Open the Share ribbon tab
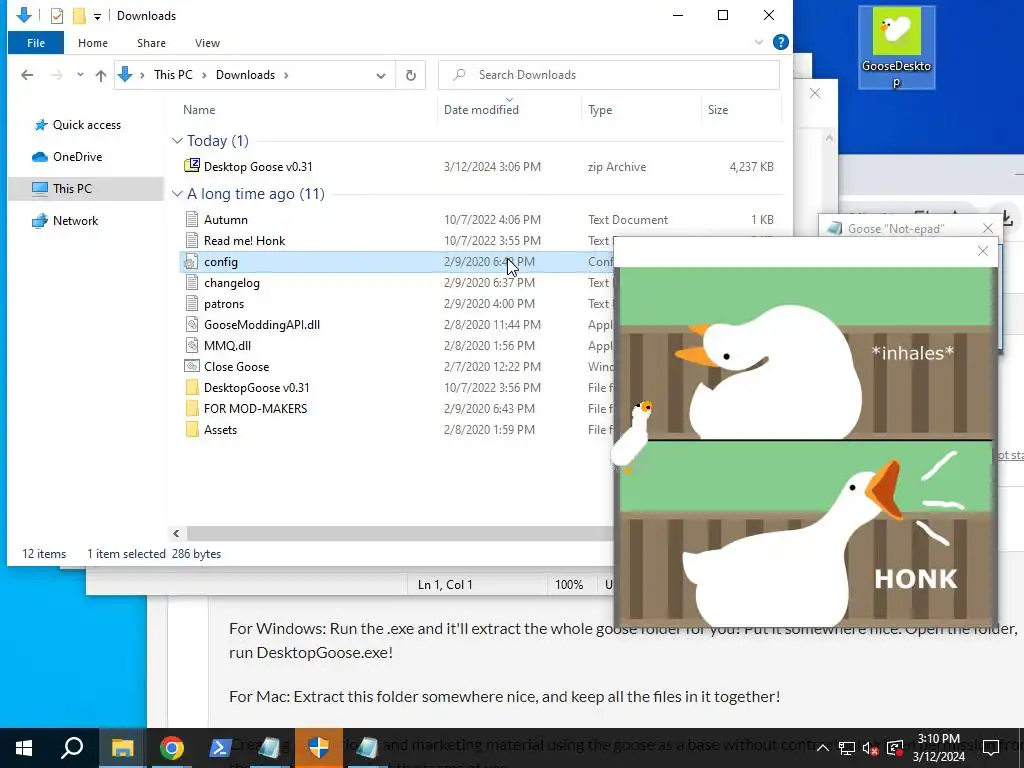The height and width of the screenshot is (768, 1024). point(151,43)
